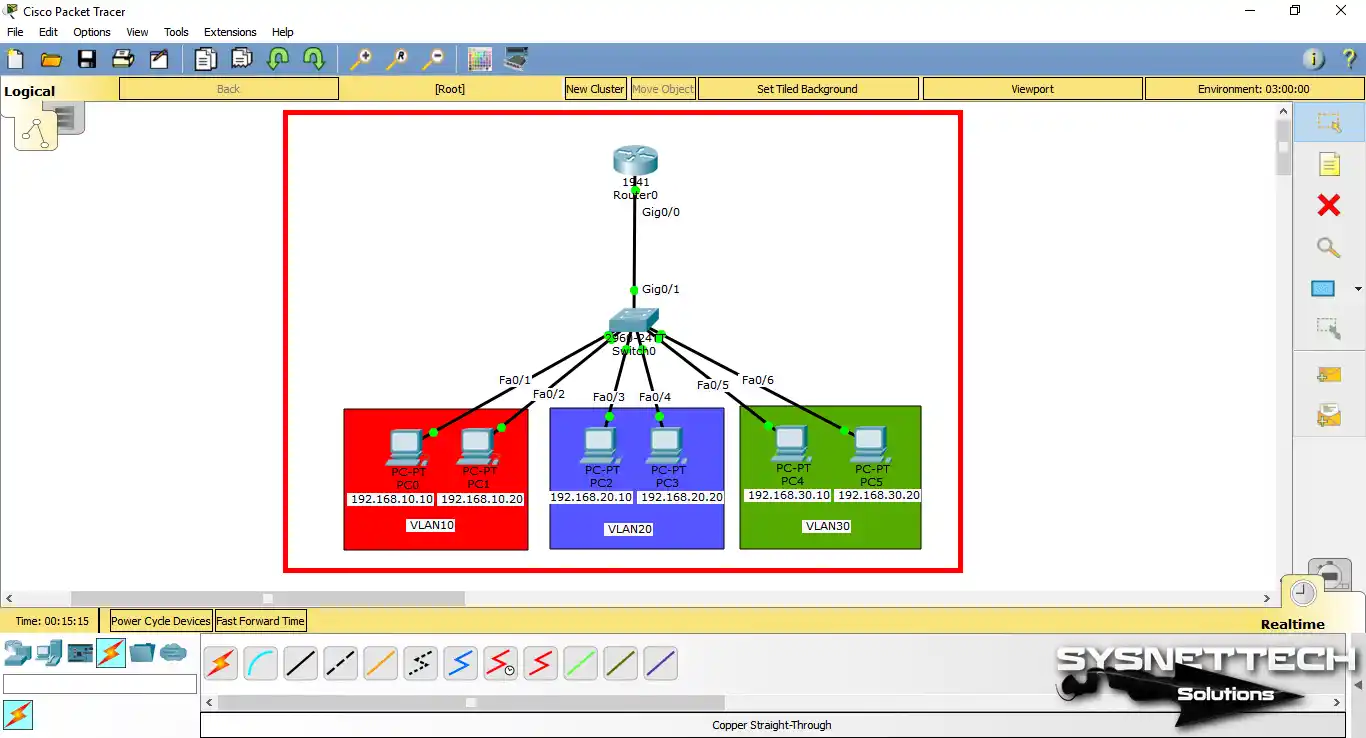Click the Zoom In magnifier
Image resolution: width=1366 pixels, height=738 pixels.
tap(360, 60)
